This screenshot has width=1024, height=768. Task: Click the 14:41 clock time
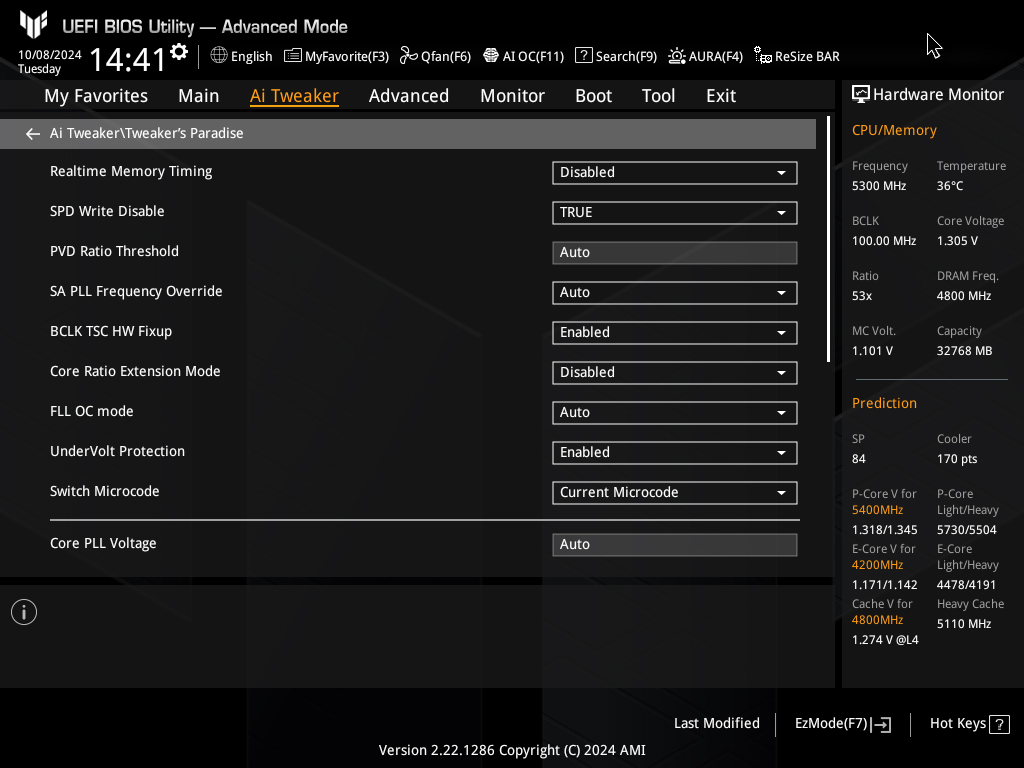(127, 59)
